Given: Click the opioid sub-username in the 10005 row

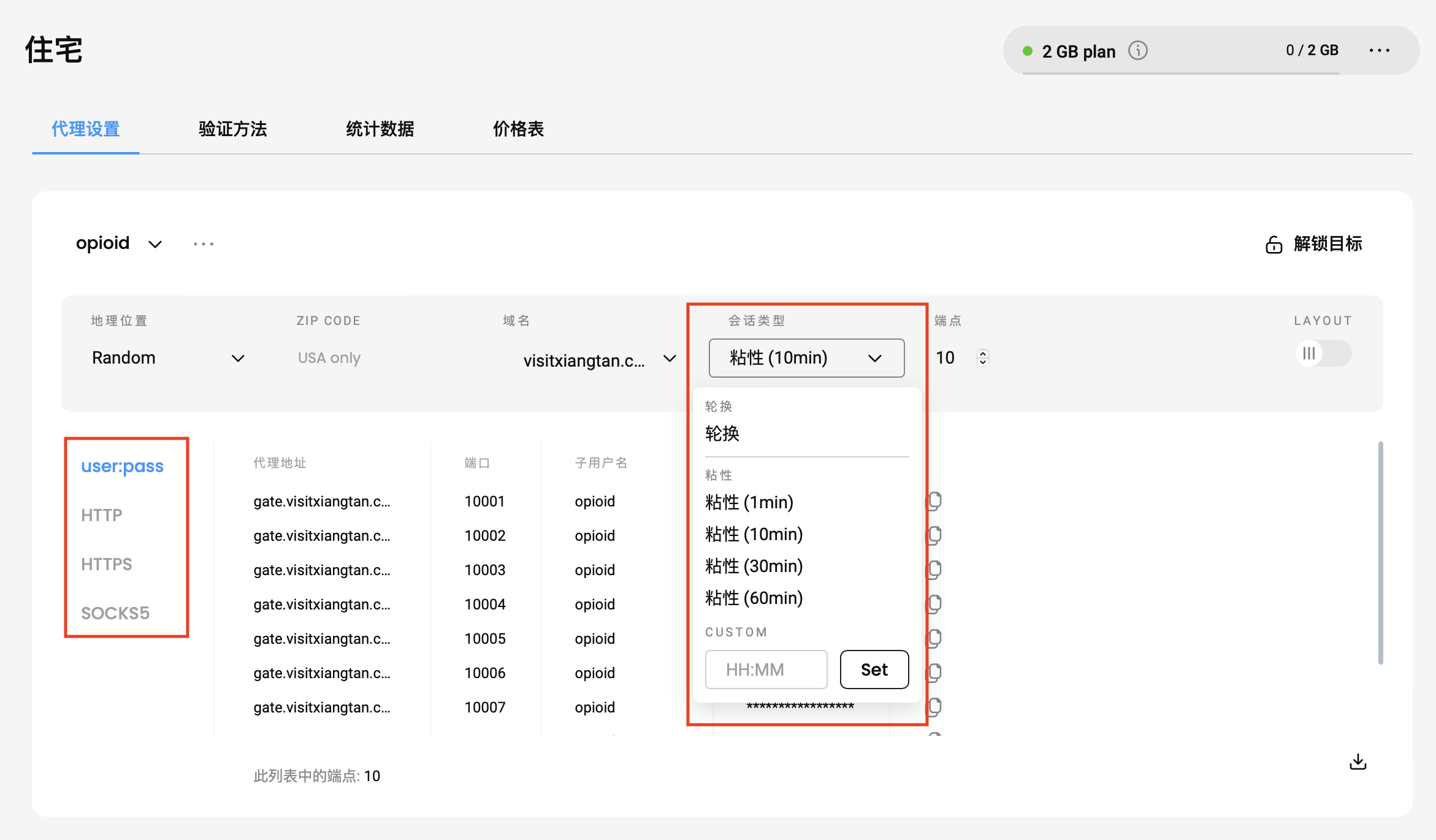Looking at the screenshot, I should (x=595, y=639).
